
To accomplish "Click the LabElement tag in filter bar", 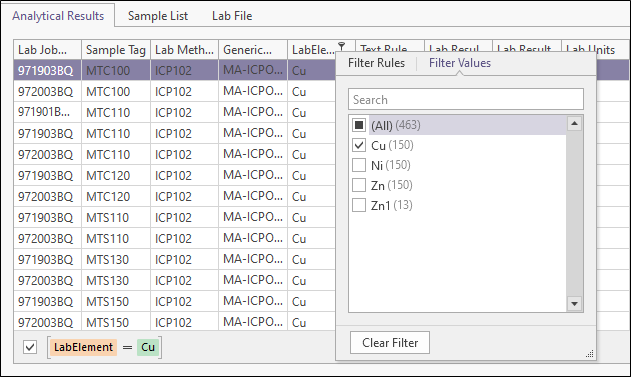I will tap(83, 347).
